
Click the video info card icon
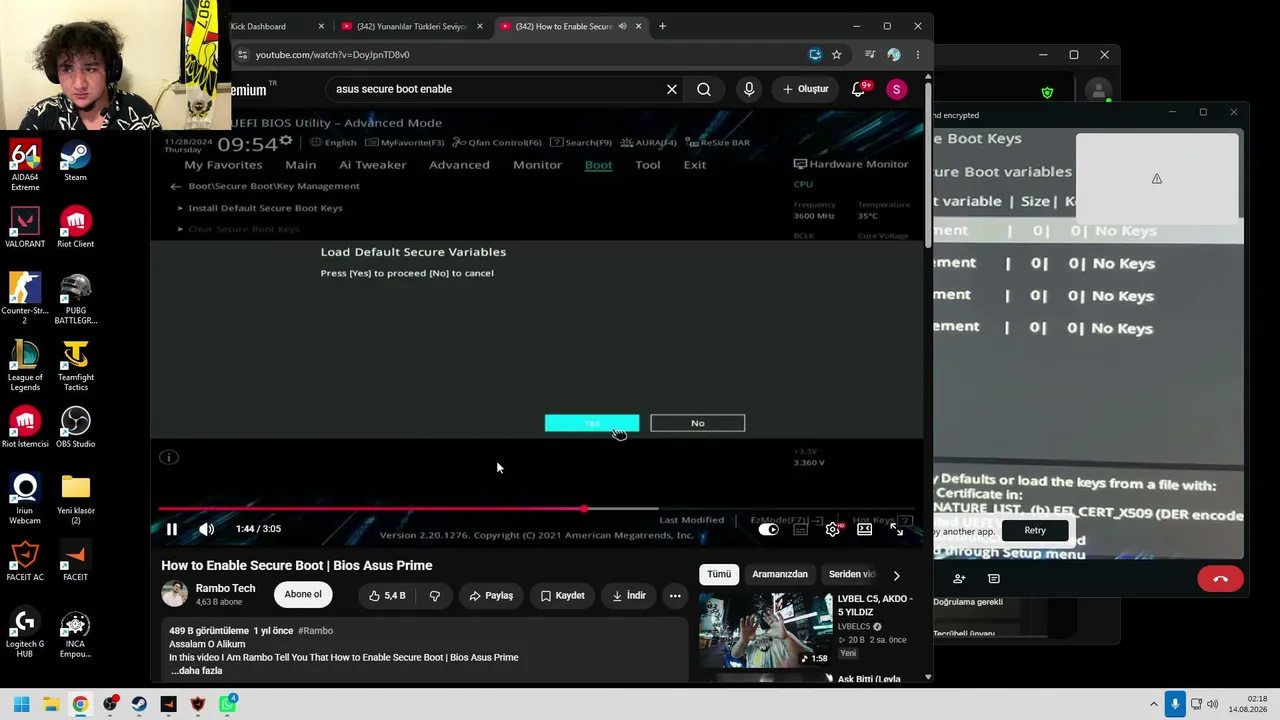(x=169, y=457)
